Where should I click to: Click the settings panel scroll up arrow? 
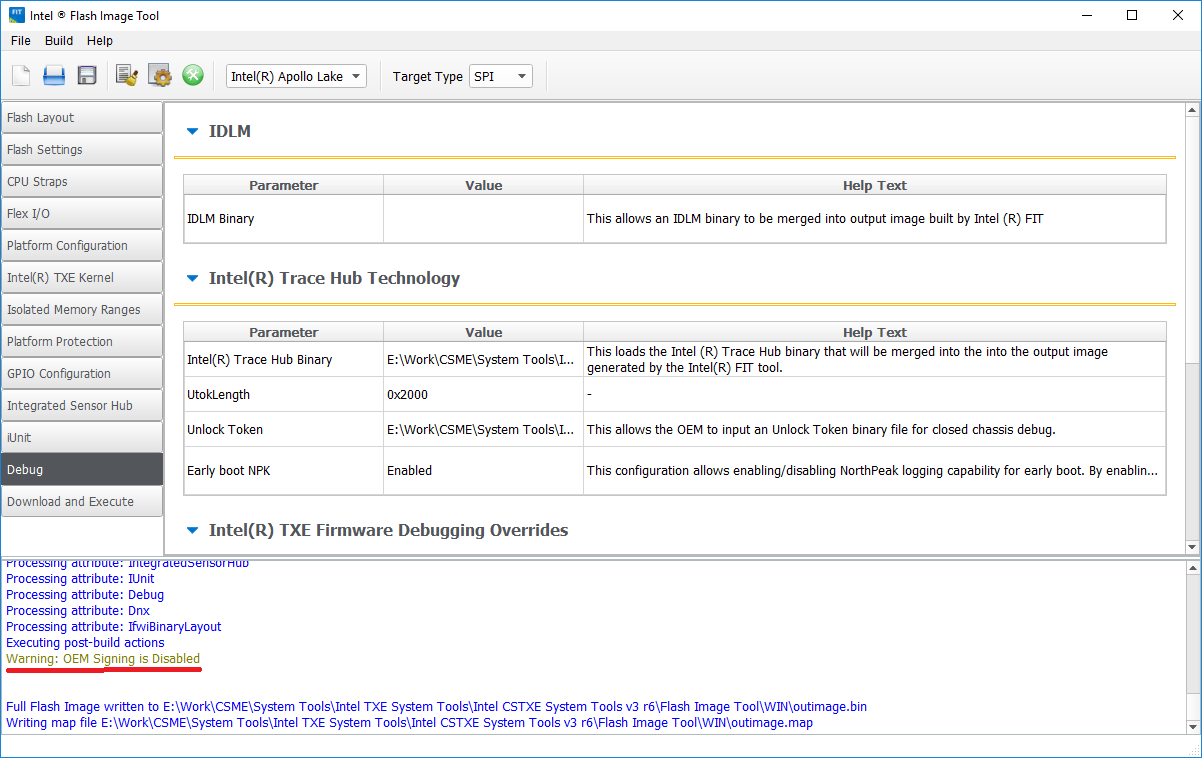[x=1192, y=109]
